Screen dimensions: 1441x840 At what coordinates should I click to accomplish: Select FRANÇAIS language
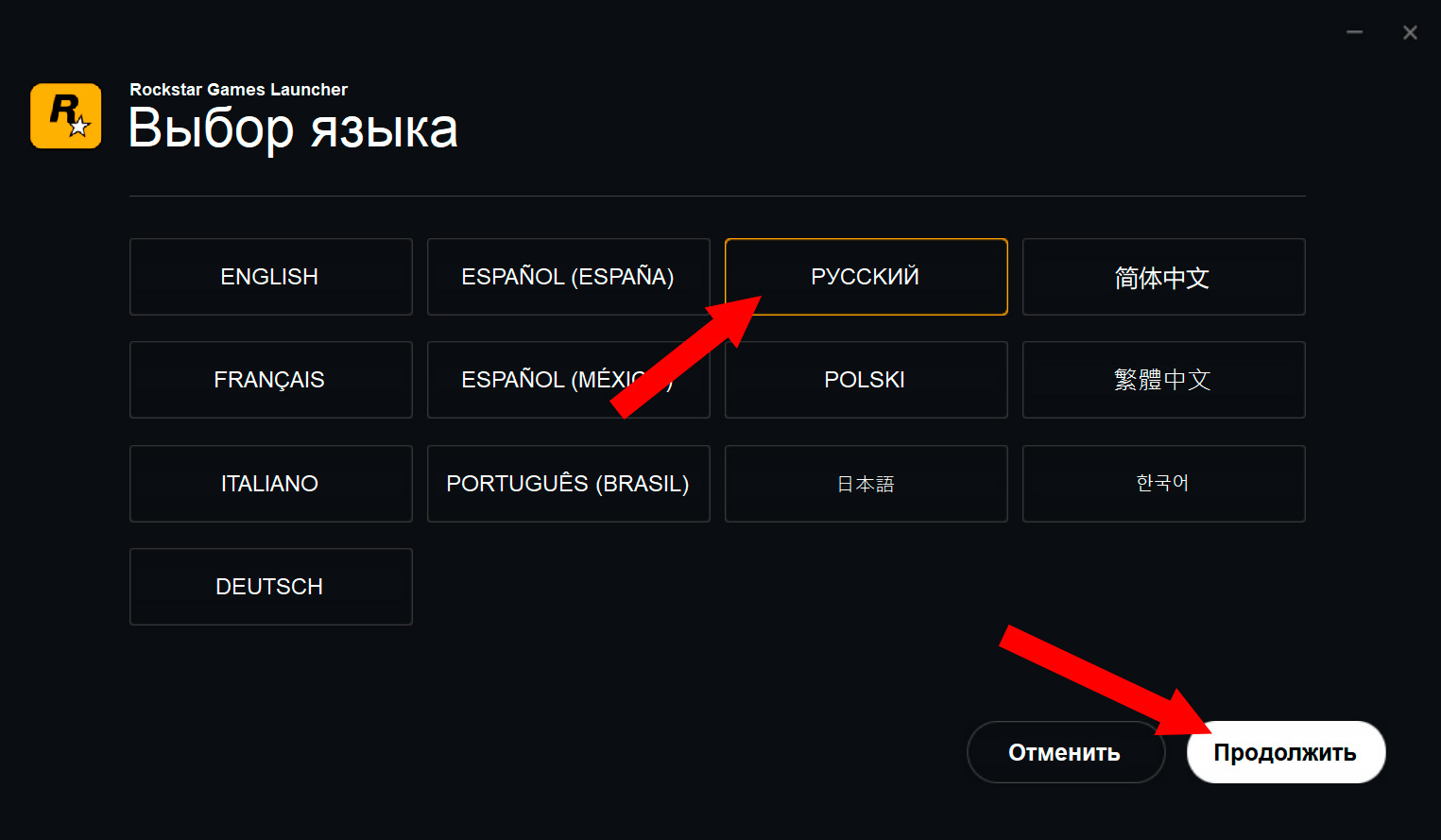click(x=270, y=380)
